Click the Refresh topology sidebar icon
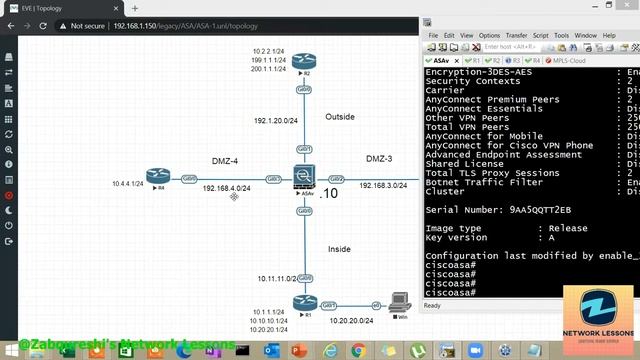The width and height of the screenshot is (640, 360). [9, 134]
